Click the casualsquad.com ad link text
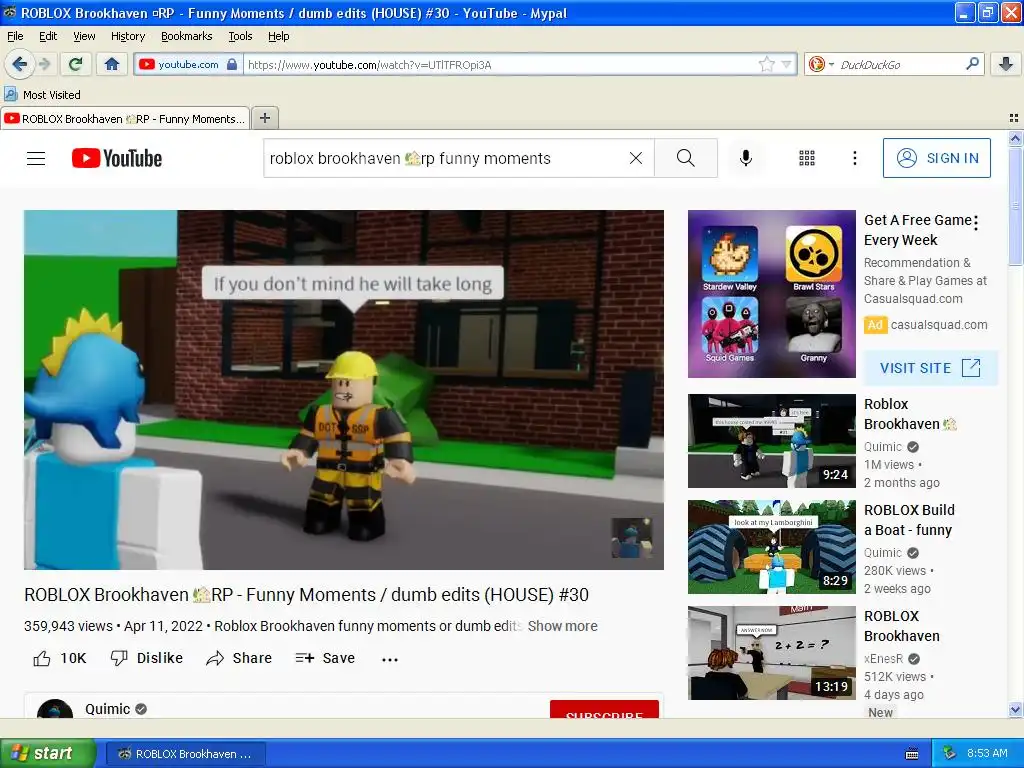Screen dimensions: 1024x768 click(938, 325)
